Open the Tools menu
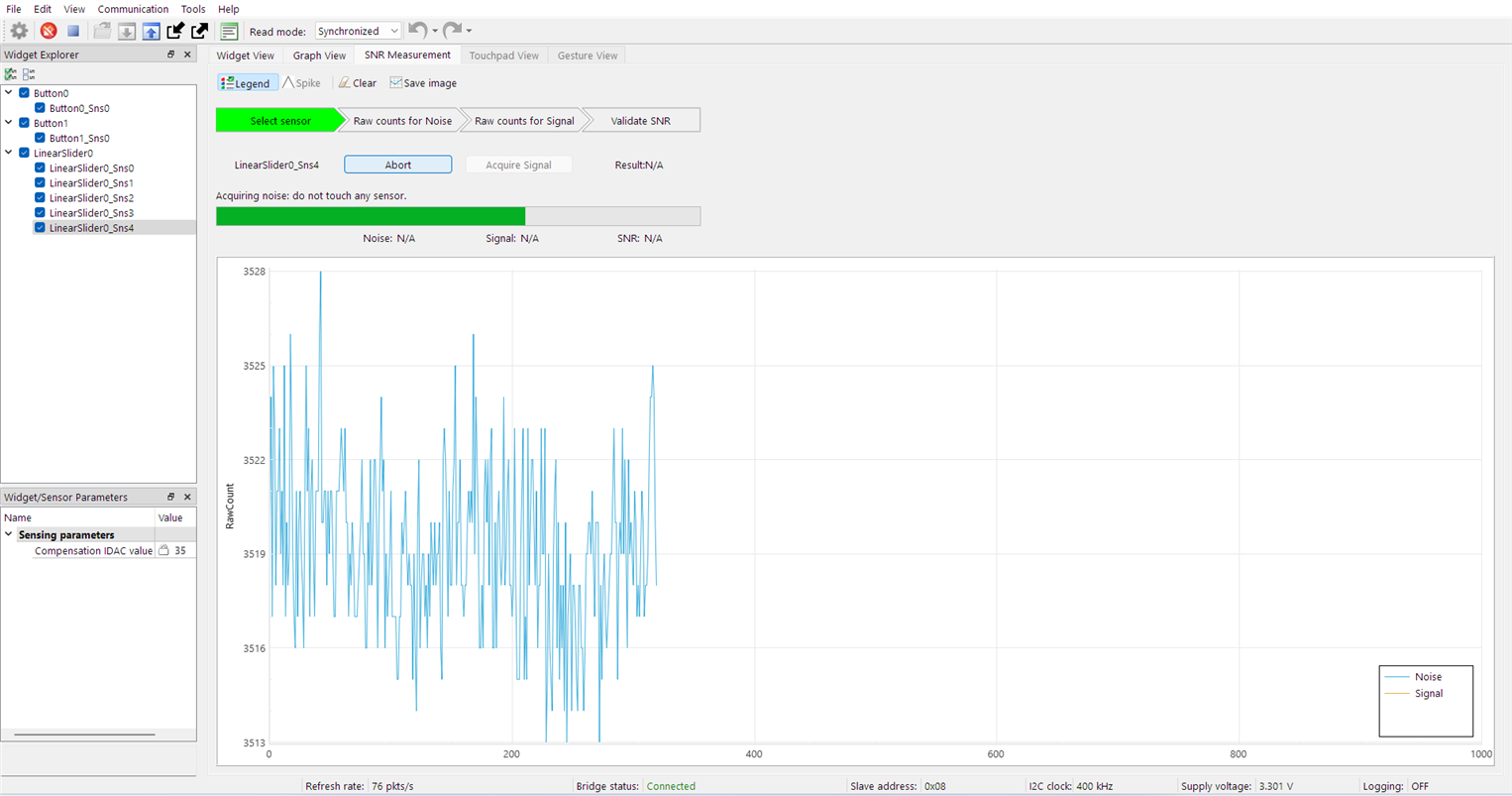 [193, 9]
